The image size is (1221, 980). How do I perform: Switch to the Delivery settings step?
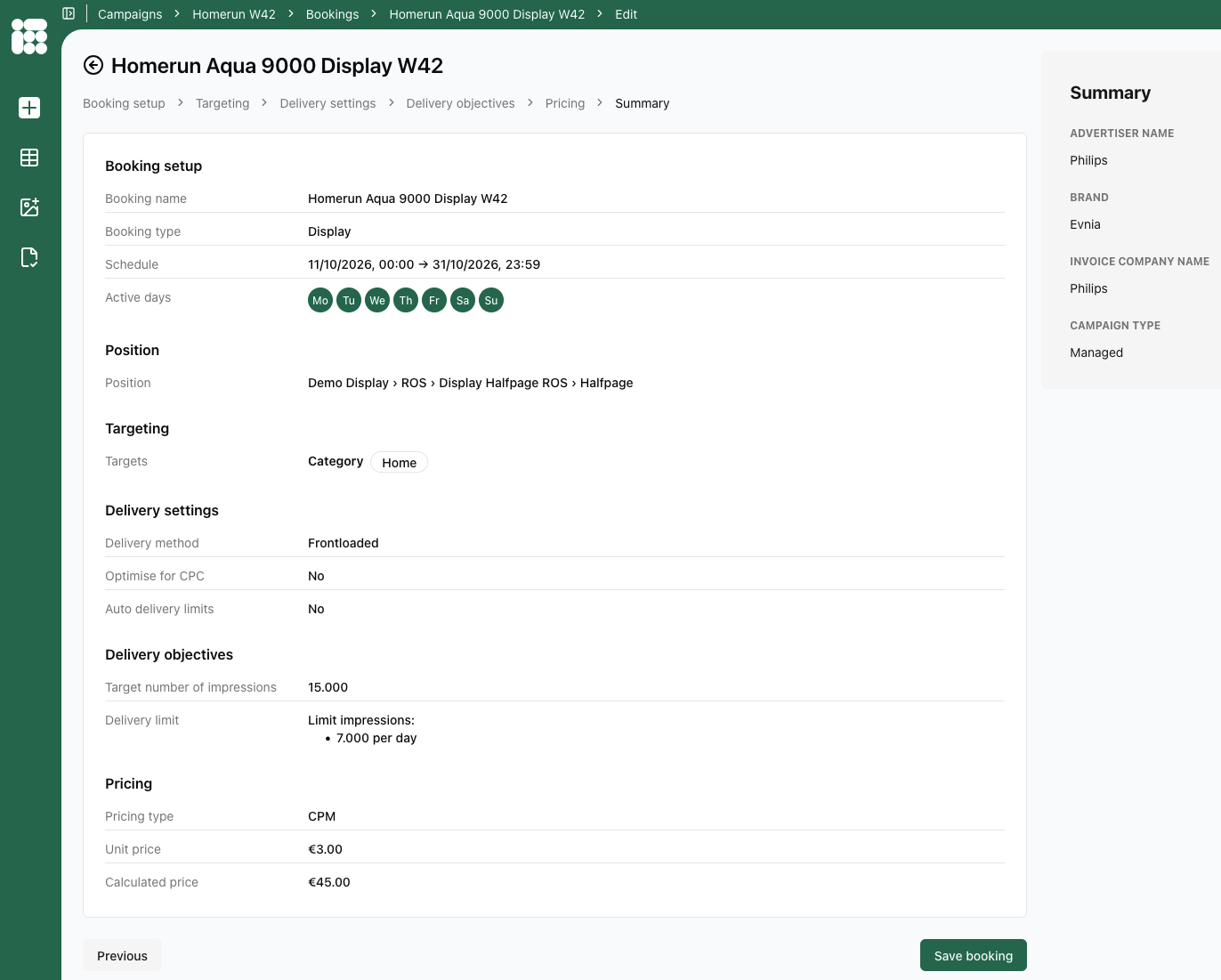pos(327,103)
